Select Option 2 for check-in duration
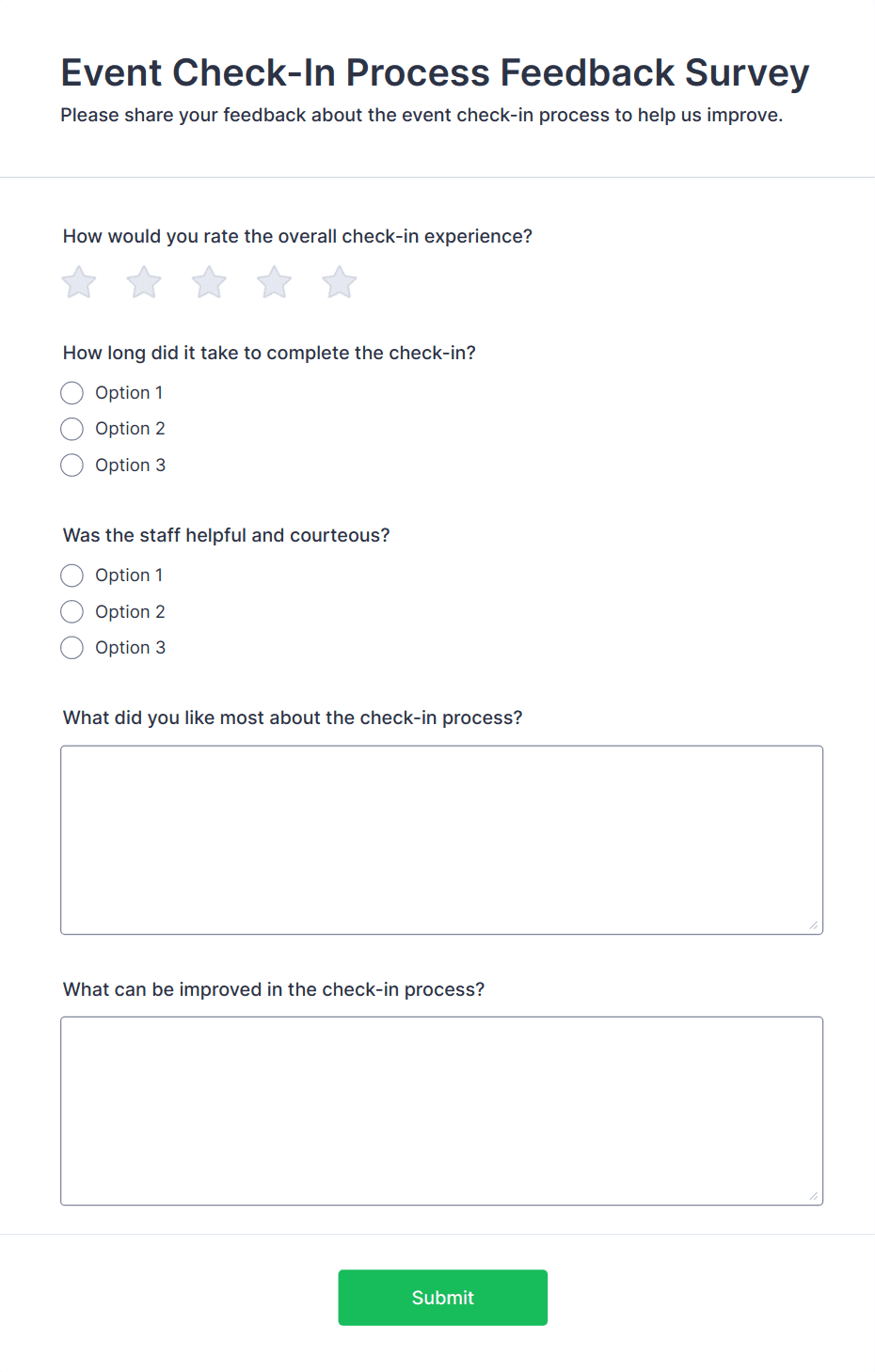The width and height of the screenshot is (875, 1372). (x=72, y=429)
